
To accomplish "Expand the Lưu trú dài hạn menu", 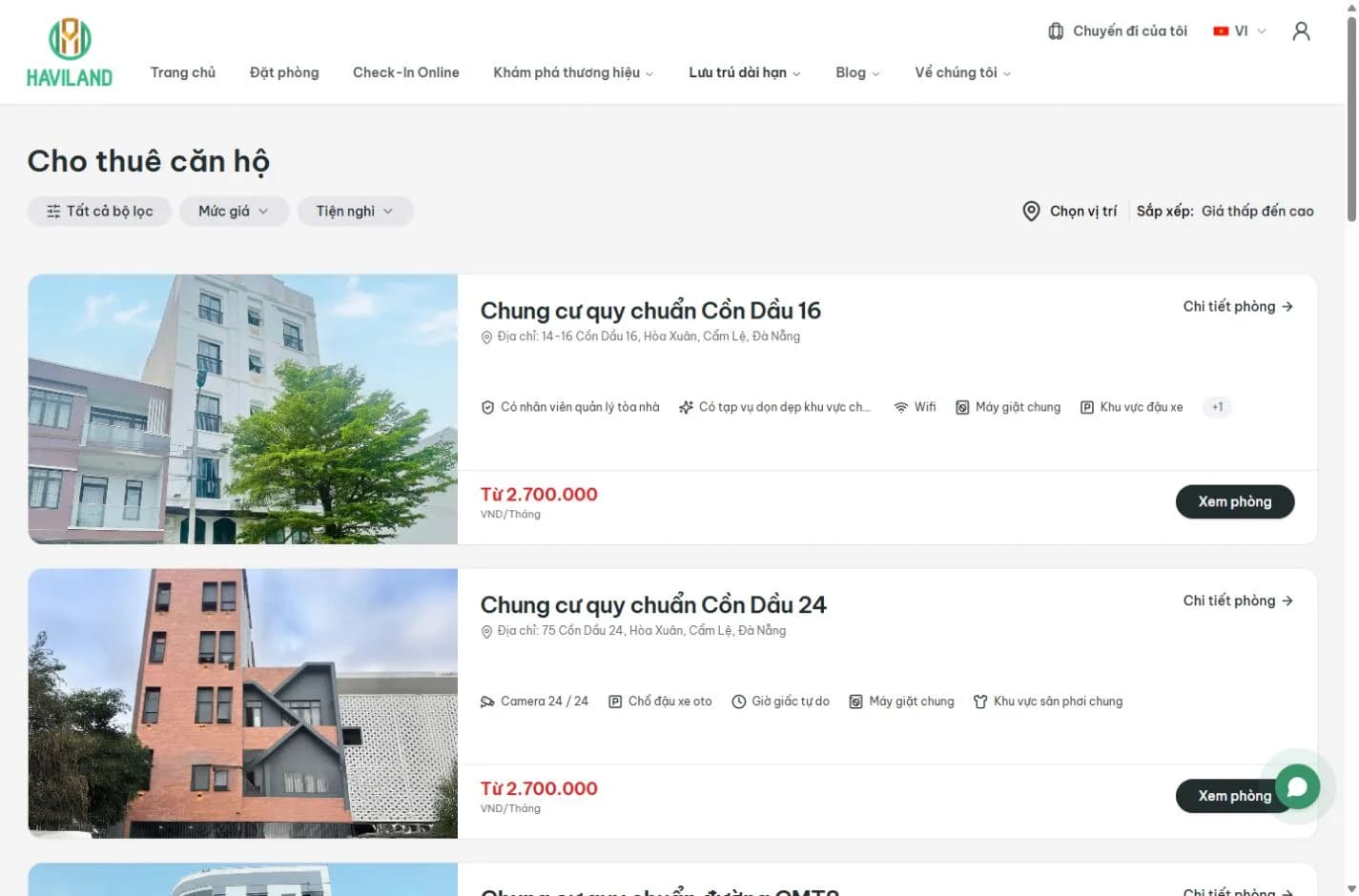I will pos(745,72).
